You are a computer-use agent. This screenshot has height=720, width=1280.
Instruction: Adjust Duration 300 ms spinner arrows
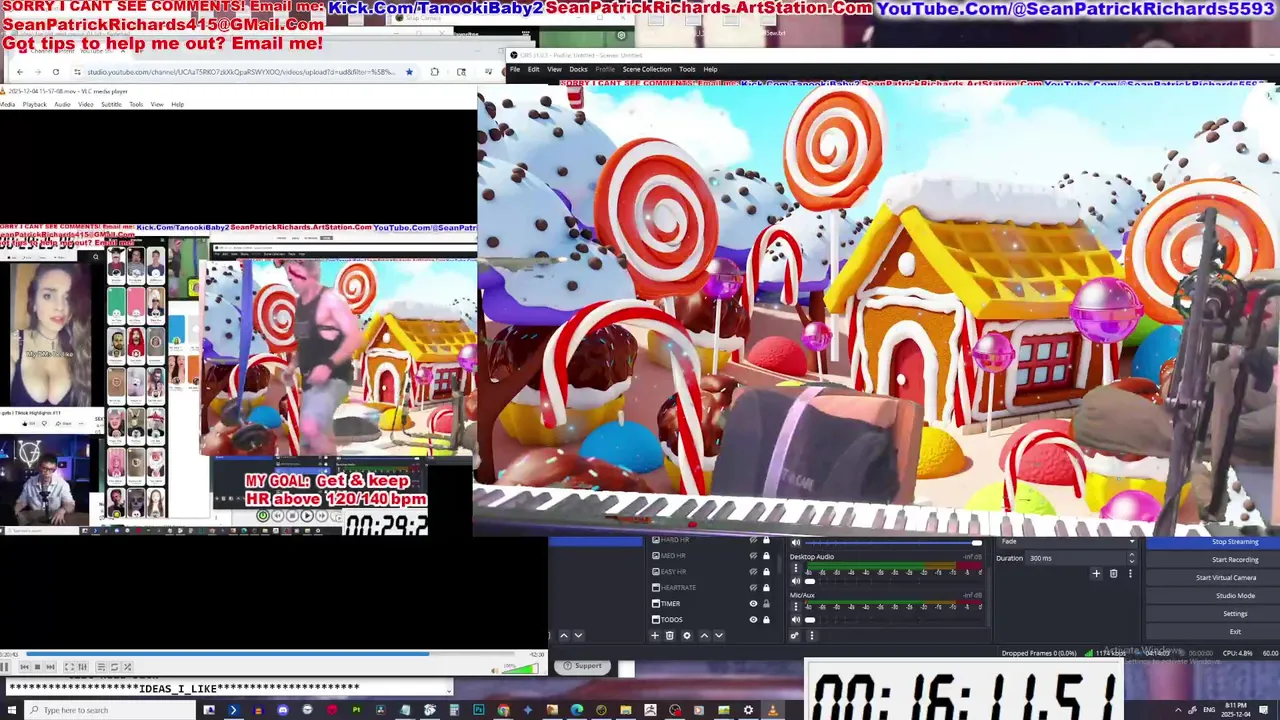[1132, 558]
